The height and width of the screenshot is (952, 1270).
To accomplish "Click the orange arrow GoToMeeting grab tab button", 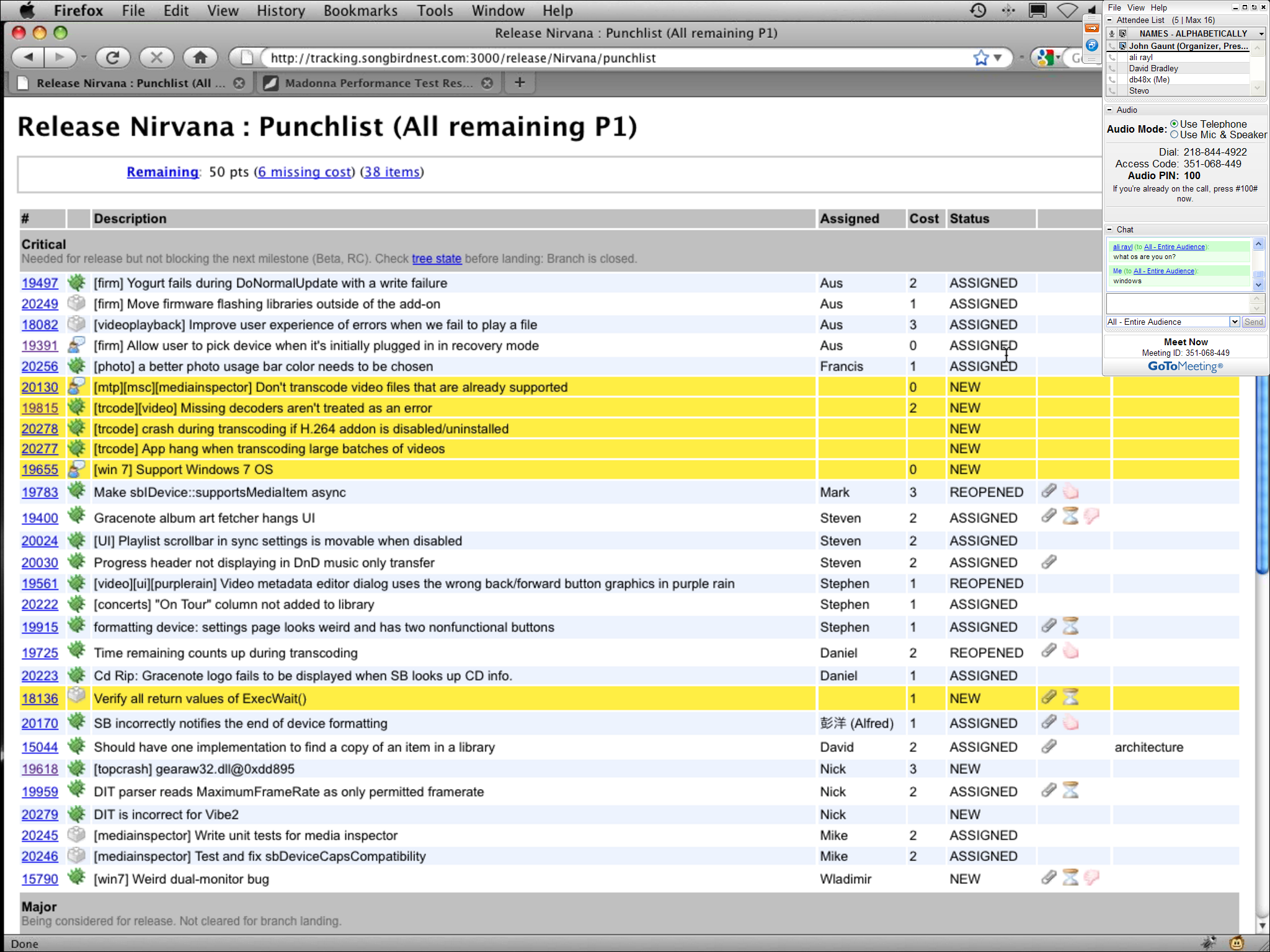I will [1092, 29].
